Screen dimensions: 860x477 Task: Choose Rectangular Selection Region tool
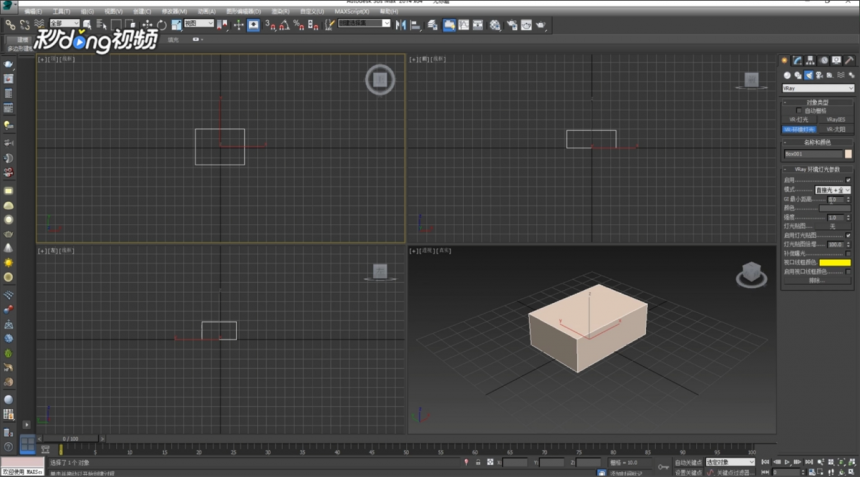(116, 24)
